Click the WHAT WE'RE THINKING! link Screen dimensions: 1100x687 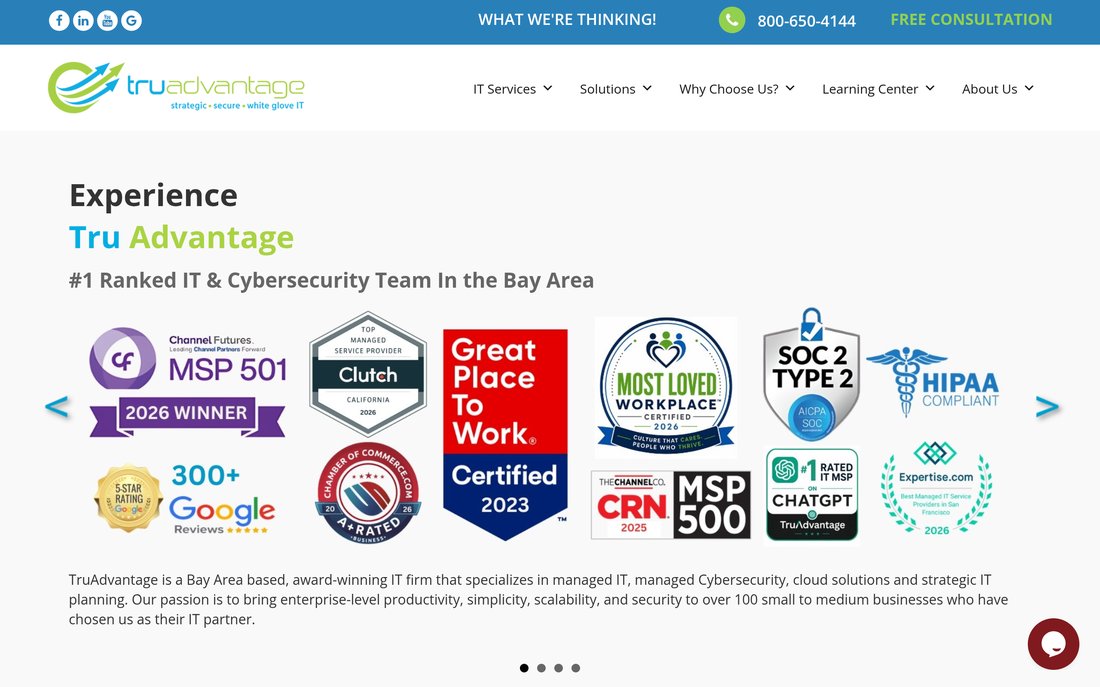point(567,20)
